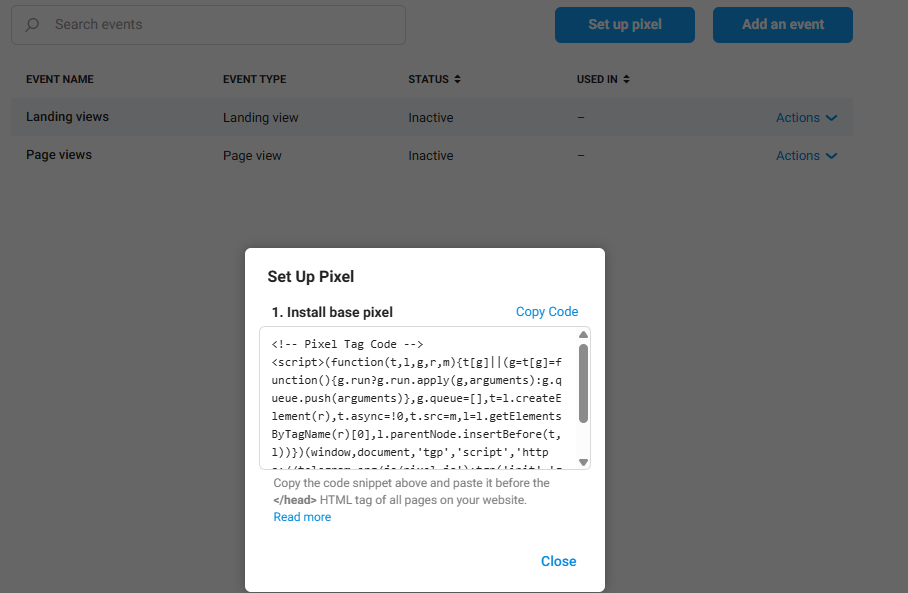
Task: Click the code box scrollbar thumb
Action: [583, 382]
